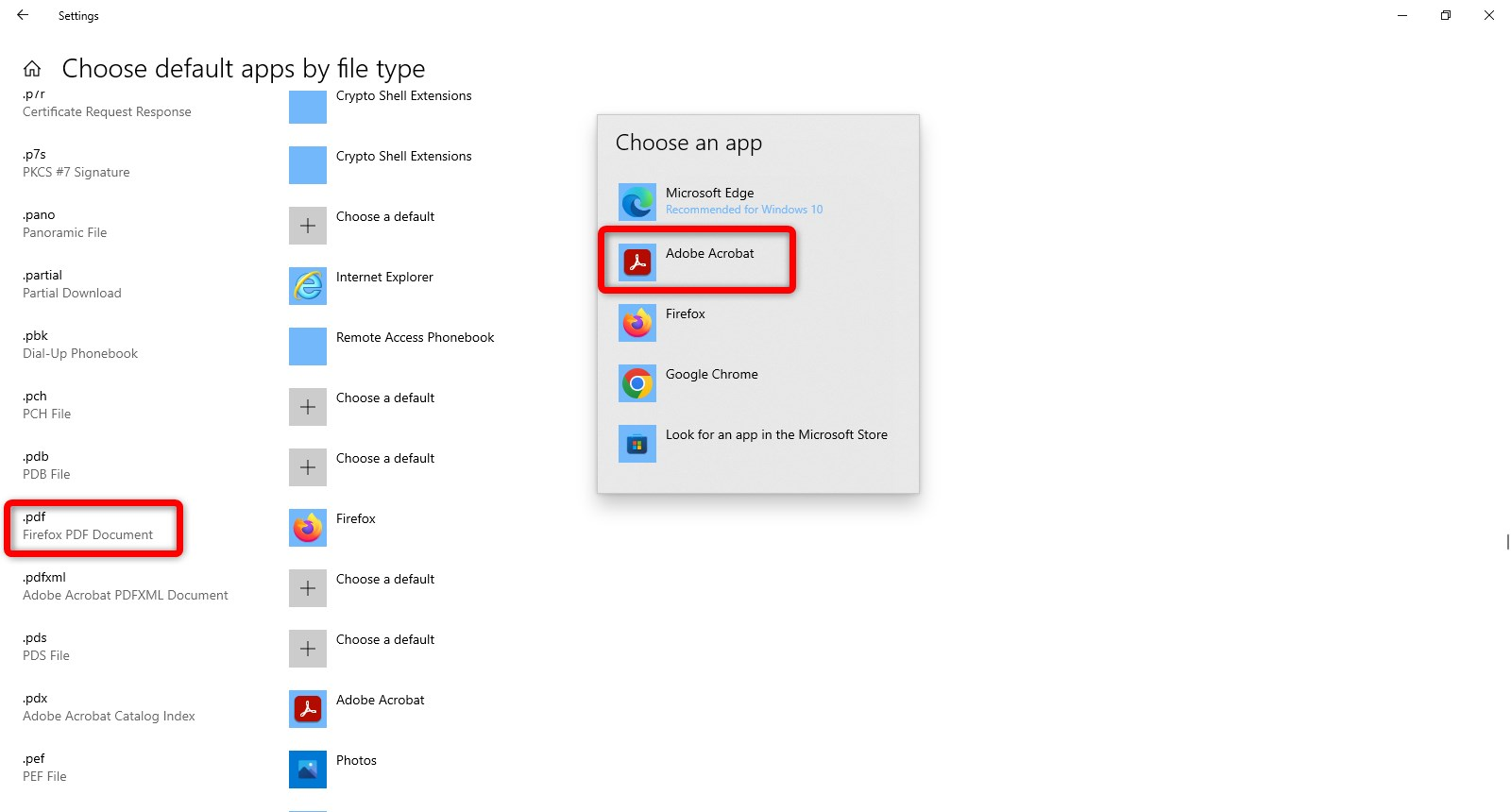The width and height of the screenshot is (1511, 812).
Task: Click Photos label for .pef
Action: point(356,760)
